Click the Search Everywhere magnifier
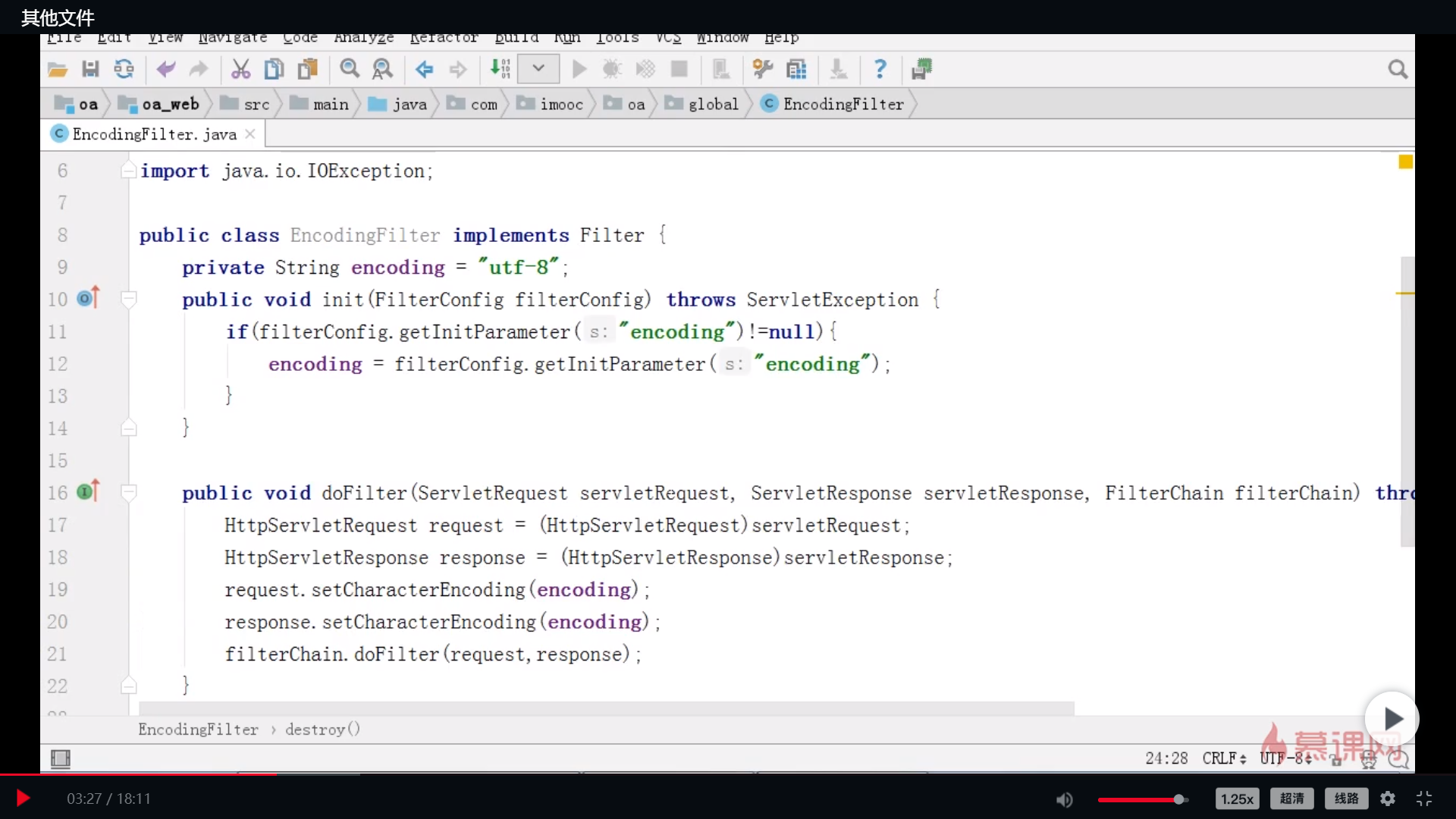This screenshot has height=819, width=1456. pos(1398,70)
